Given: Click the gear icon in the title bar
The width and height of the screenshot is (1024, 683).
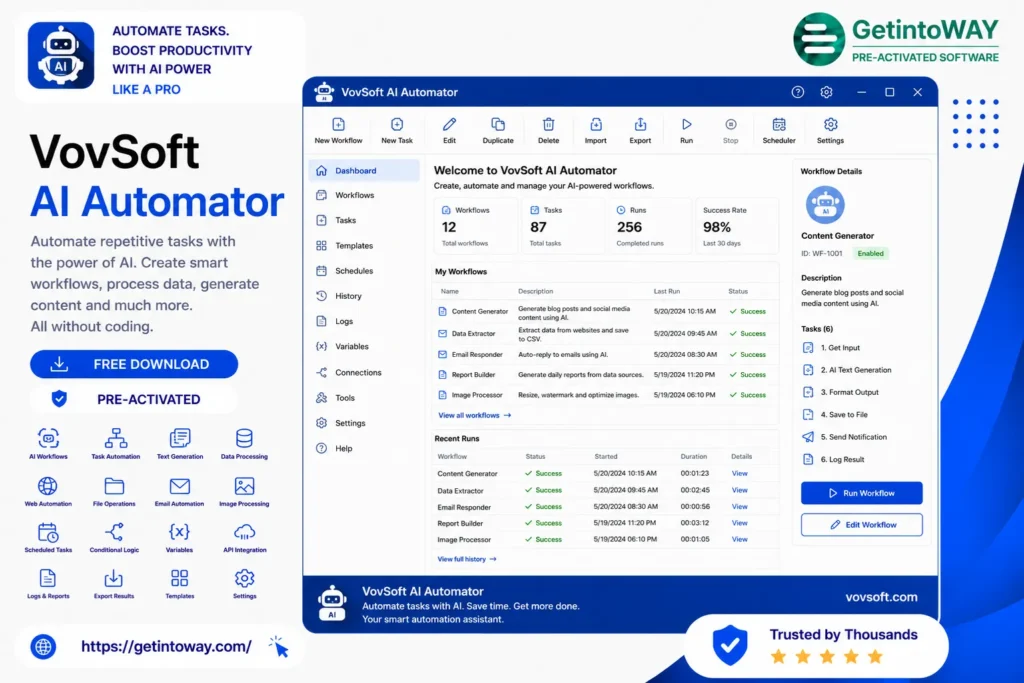Looking at the screenshot, I should coord(826,92).
